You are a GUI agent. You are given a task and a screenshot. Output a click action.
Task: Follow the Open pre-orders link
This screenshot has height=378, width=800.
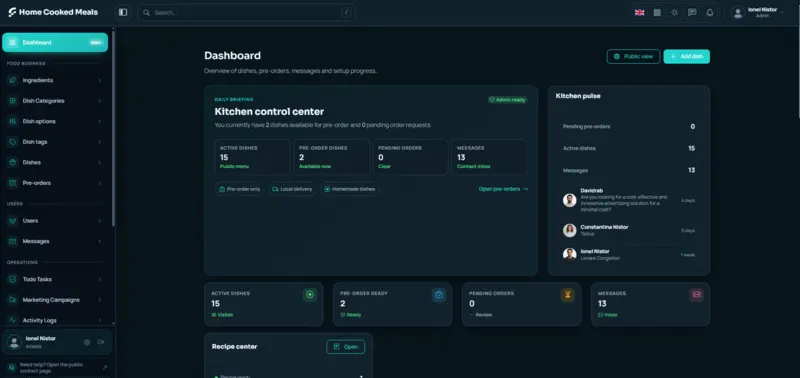point(503,189)
